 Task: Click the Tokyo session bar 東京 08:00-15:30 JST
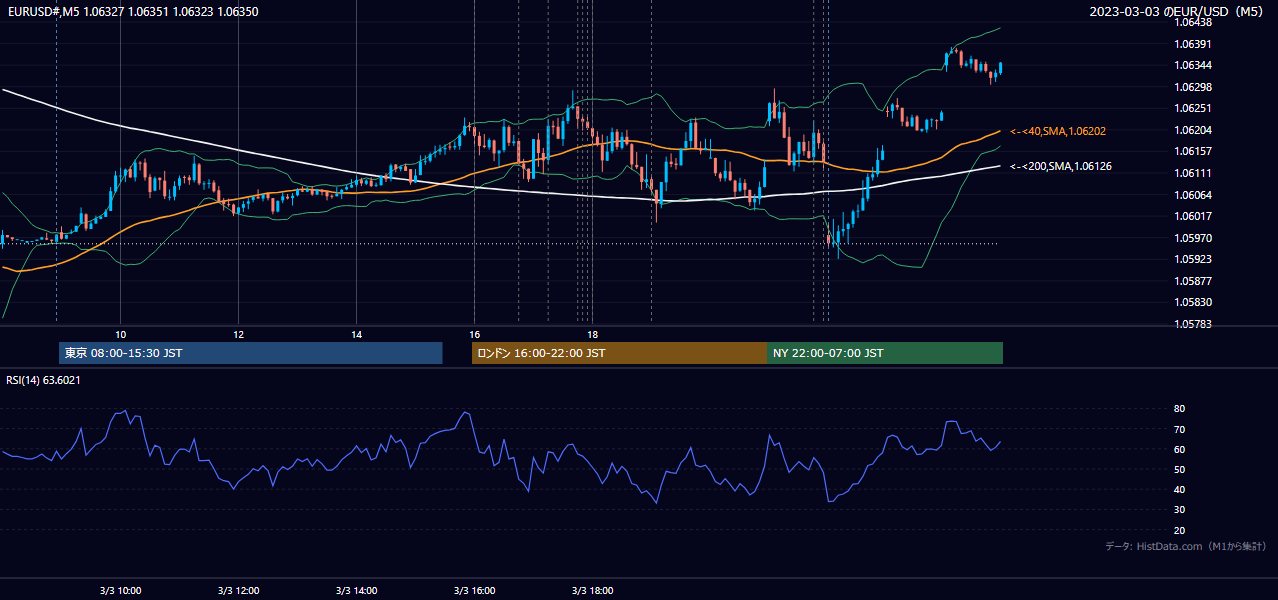tap(251, 353)
